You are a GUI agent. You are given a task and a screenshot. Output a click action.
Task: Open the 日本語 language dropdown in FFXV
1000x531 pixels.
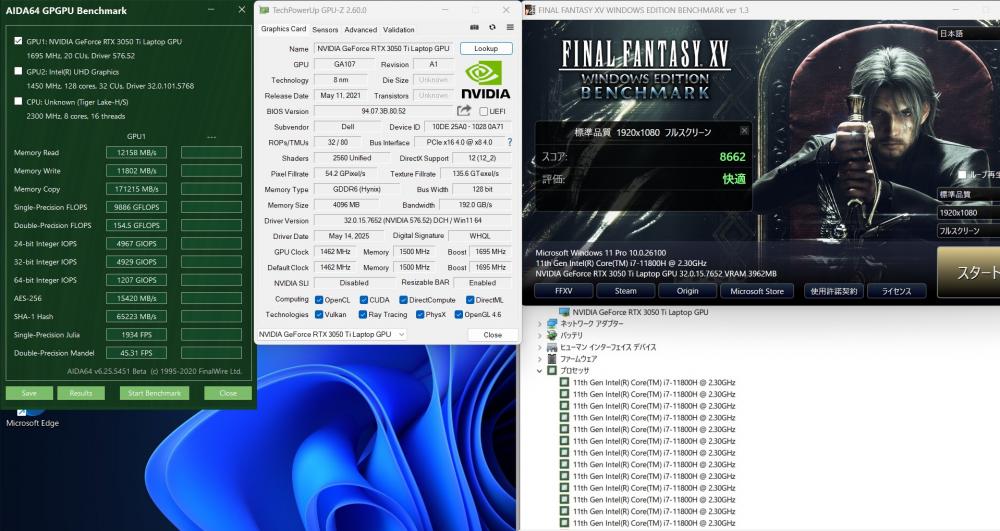point(968,33)
